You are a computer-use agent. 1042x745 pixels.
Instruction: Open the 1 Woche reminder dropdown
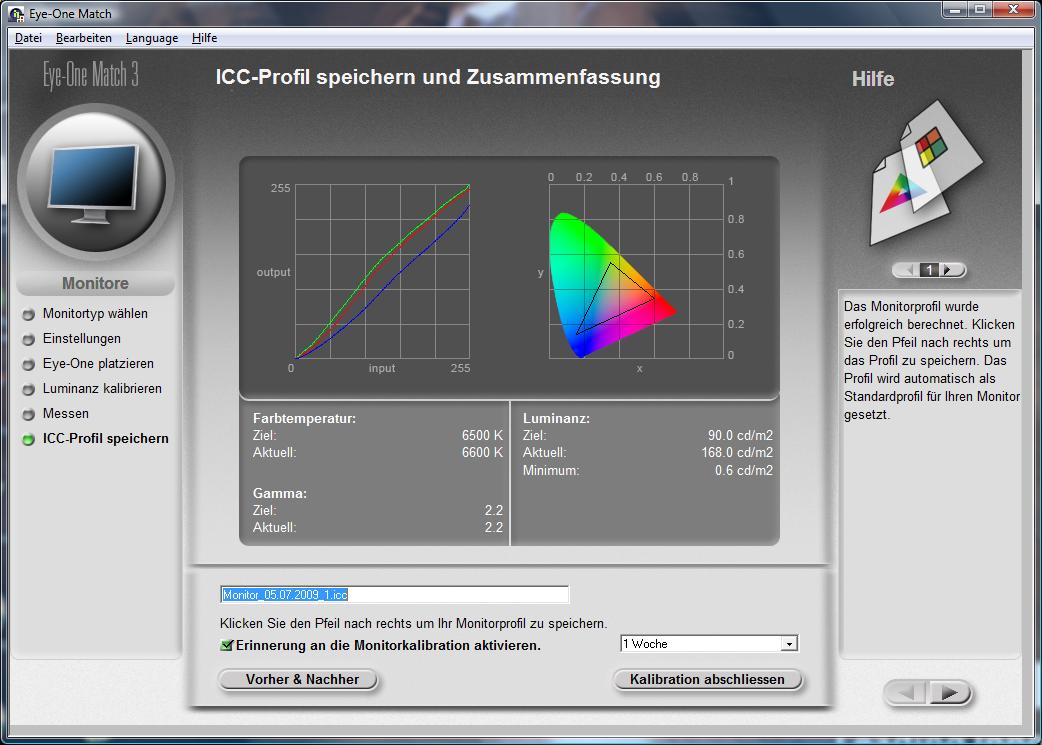tap(788, 644)
